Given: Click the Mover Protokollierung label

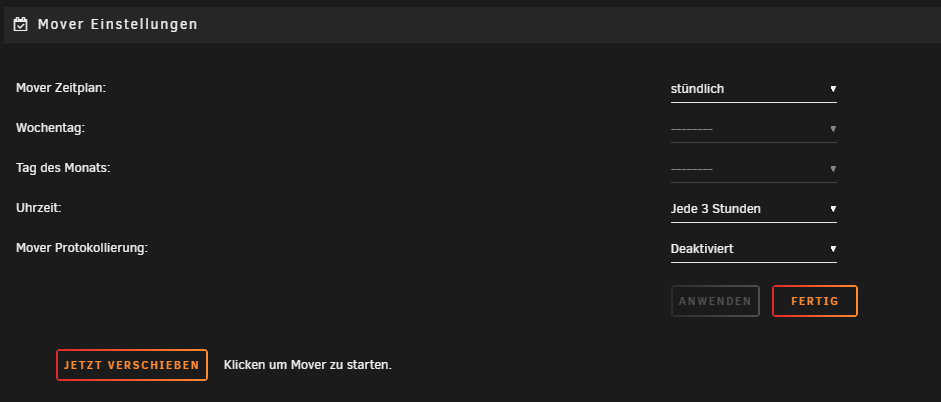Looking at the screenshot, I should (82, 248).
